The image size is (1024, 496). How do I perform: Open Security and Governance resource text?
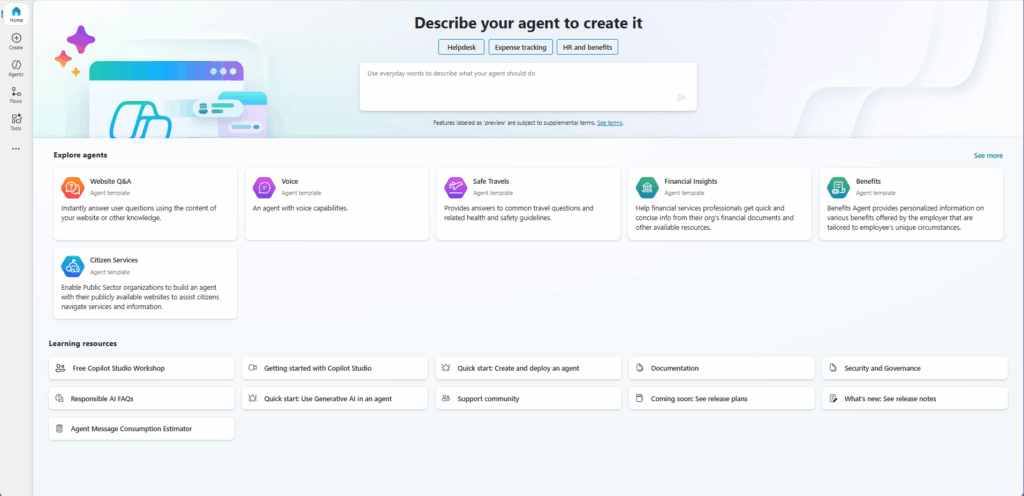pos(882,368)
